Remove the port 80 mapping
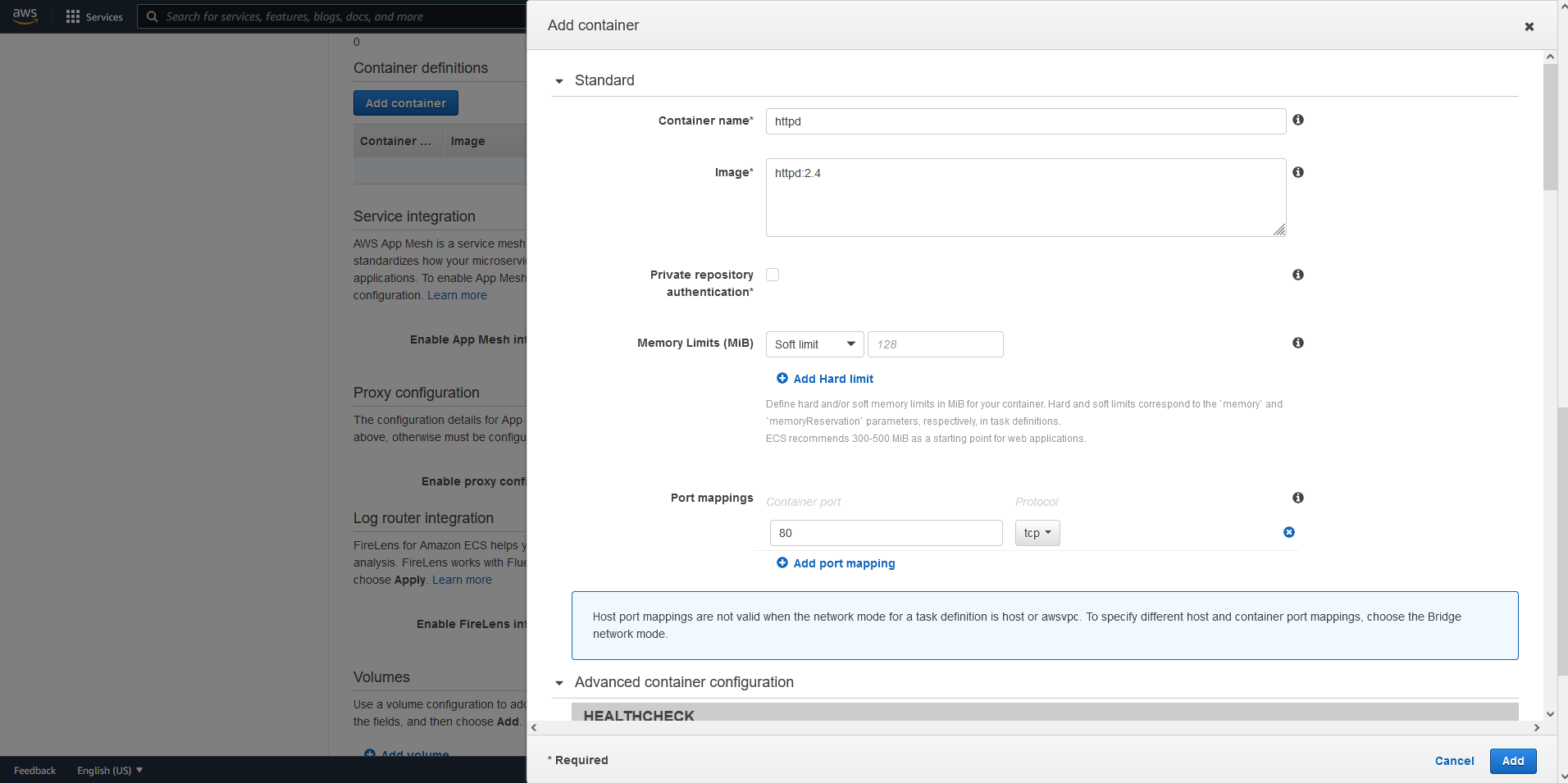 (x=1289, y=532)
